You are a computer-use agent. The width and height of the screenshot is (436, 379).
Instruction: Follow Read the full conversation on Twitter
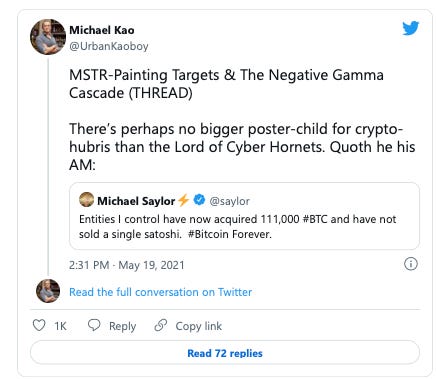160,292
